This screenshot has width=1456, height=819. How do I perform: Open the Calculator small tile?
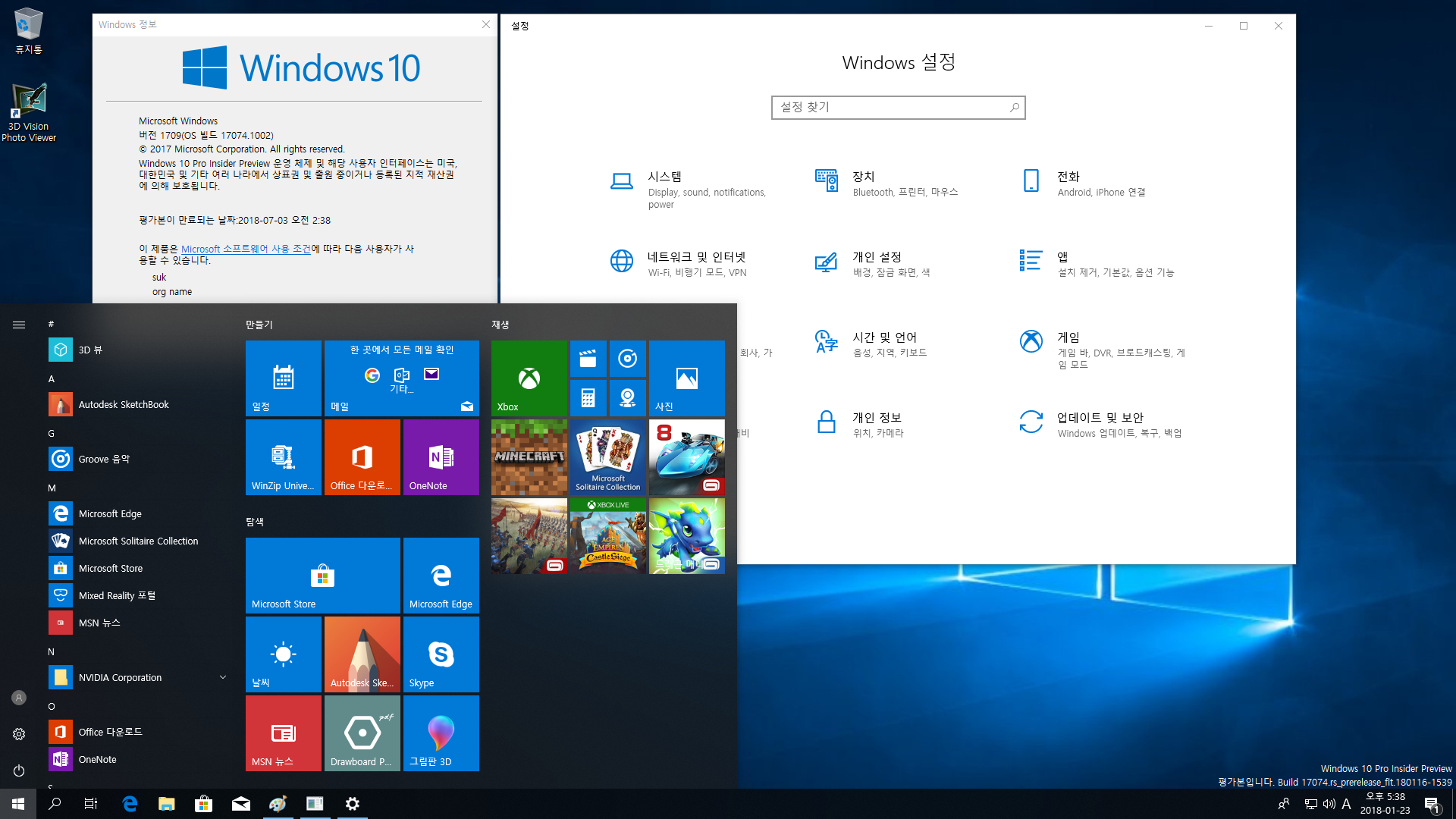[588, 398]
